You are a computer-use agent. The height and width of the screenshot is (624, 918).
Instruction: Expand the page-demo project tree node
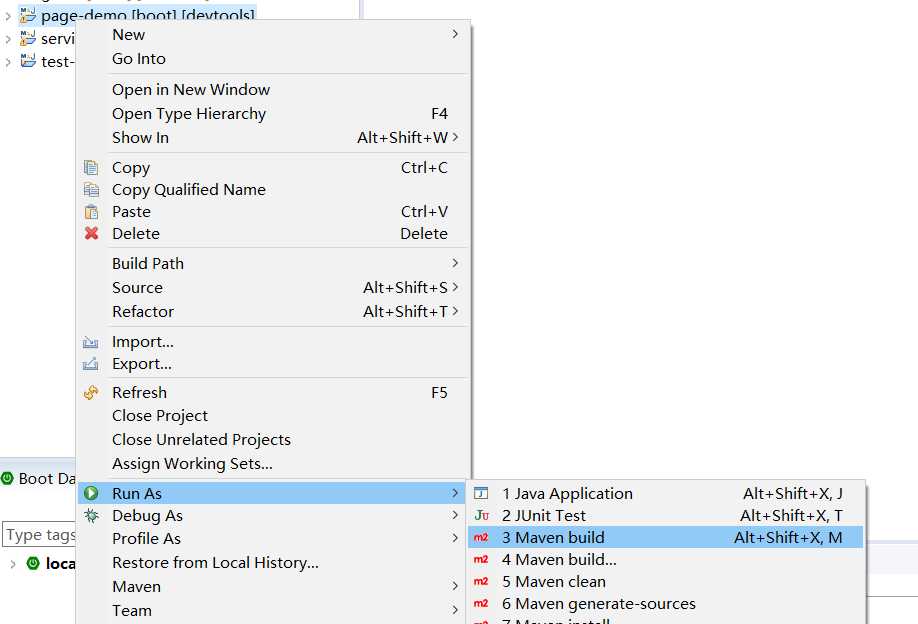click(x=8, y=16)
